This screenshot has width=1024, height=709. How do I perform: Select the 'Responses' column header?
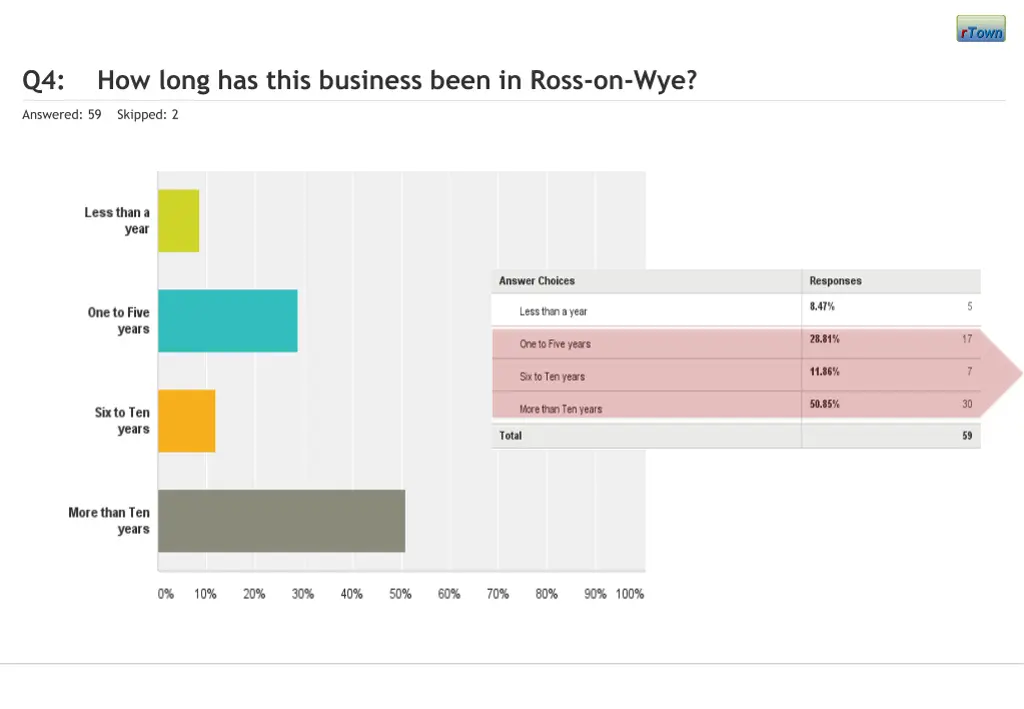pos(835,281)
